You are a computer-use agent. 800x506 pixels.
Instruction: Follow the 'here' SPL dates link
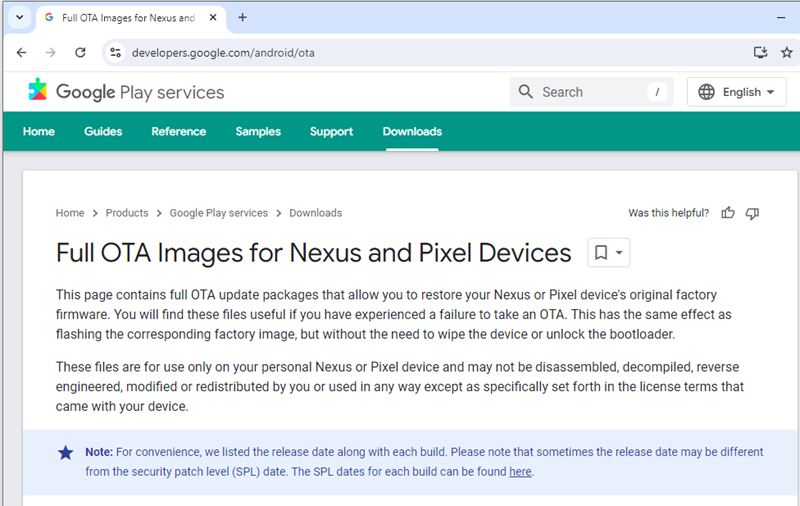pyautogui.click(x=520, y=472)
